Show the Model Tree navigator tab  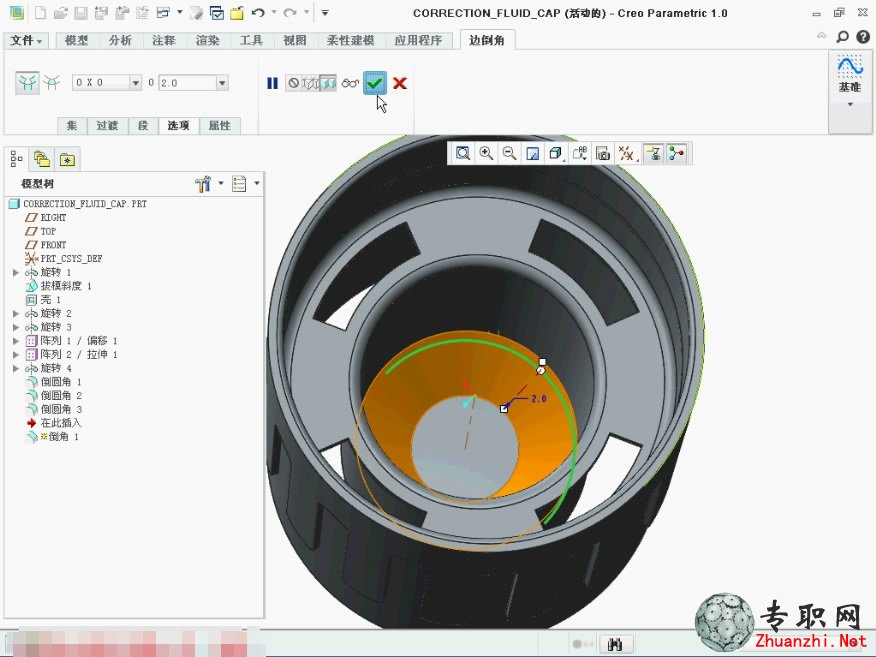[17, 159]
